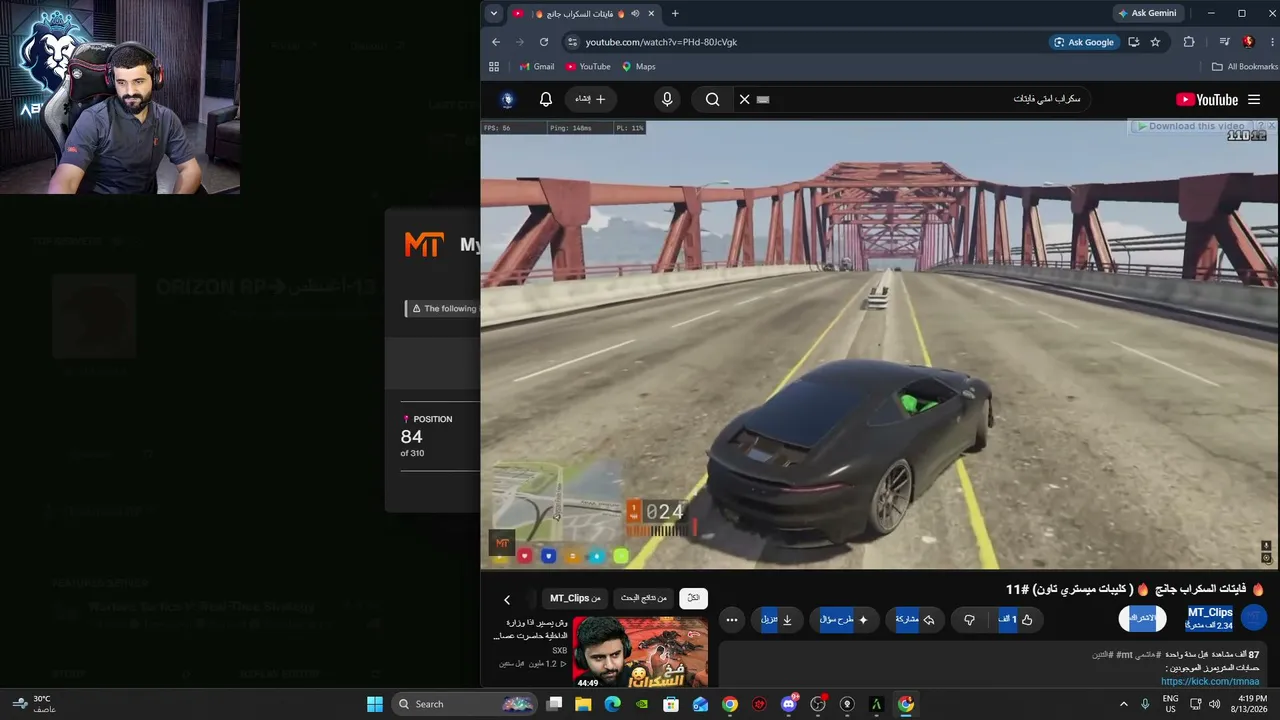Open YouTube account avatar menu
The width and height of the screenshot is (1280, 720).
pos(507,99)
